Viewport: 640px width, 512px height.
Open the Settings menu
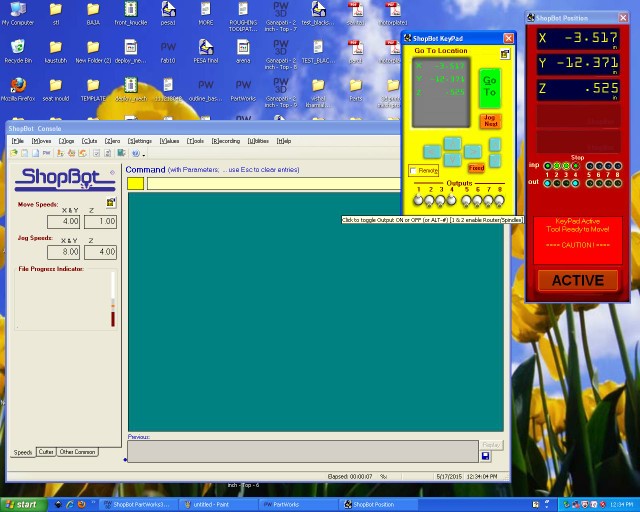click(140, 141)
